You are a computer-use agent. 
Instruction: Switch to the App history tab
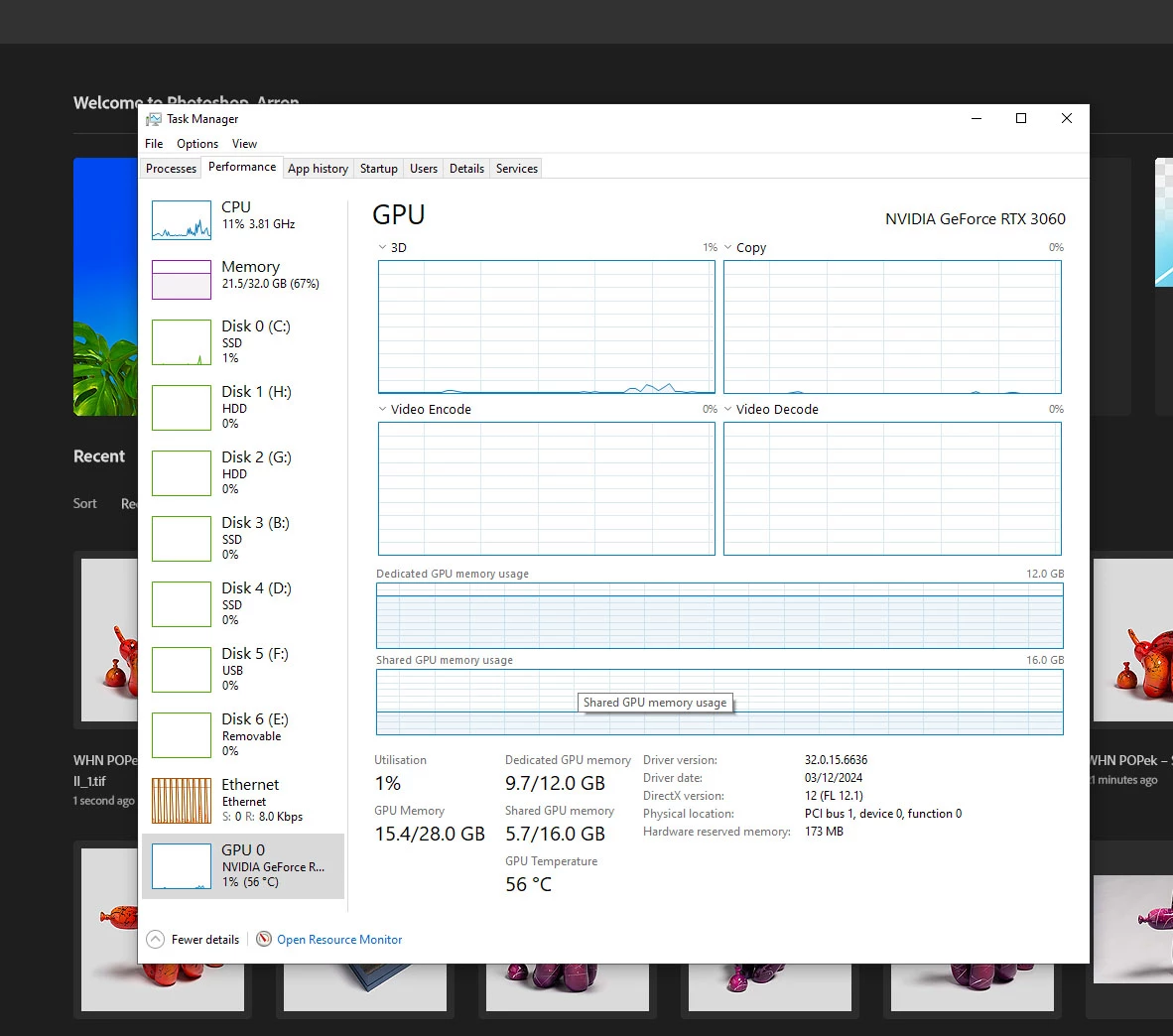coord(318,169)
